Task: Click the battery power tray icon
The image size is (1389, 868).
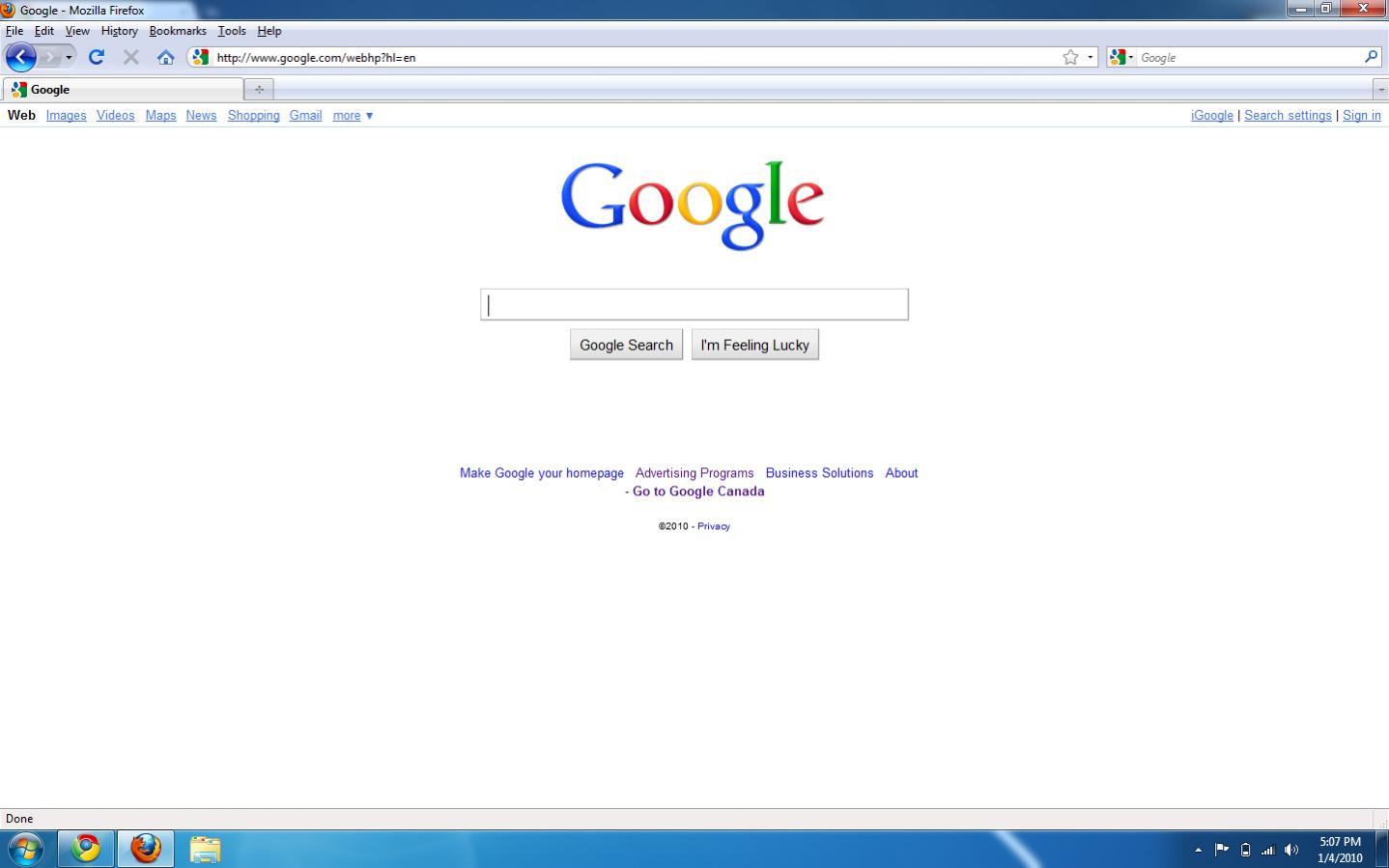Action: 1245,850
